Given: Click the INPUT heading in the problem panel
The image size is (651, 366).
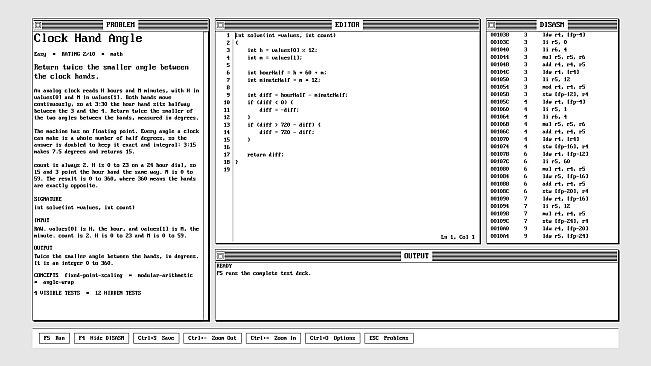Looking at the screenshot, I should [42, 220].
